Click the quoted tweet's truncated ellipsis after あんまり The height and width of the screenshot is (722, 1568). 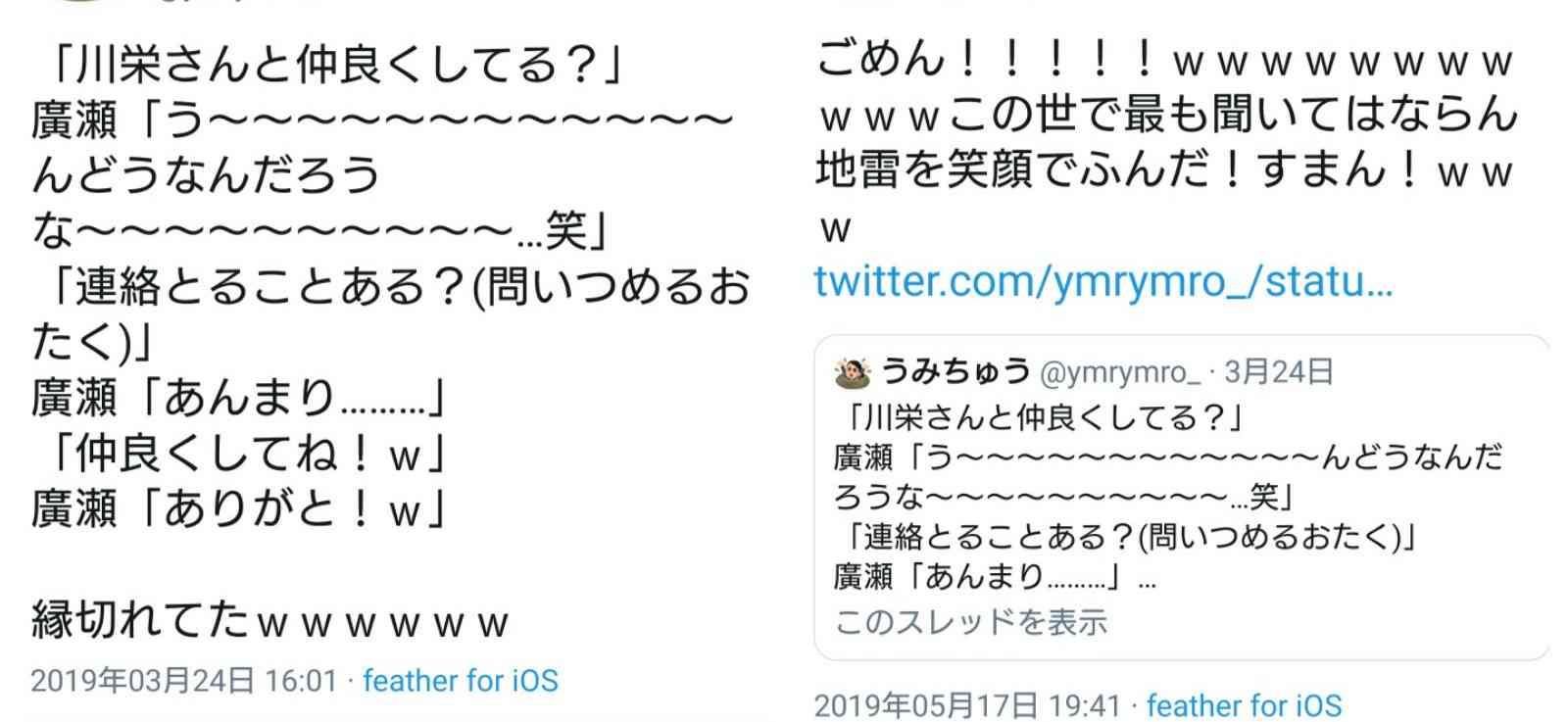tap(1147, 578)
